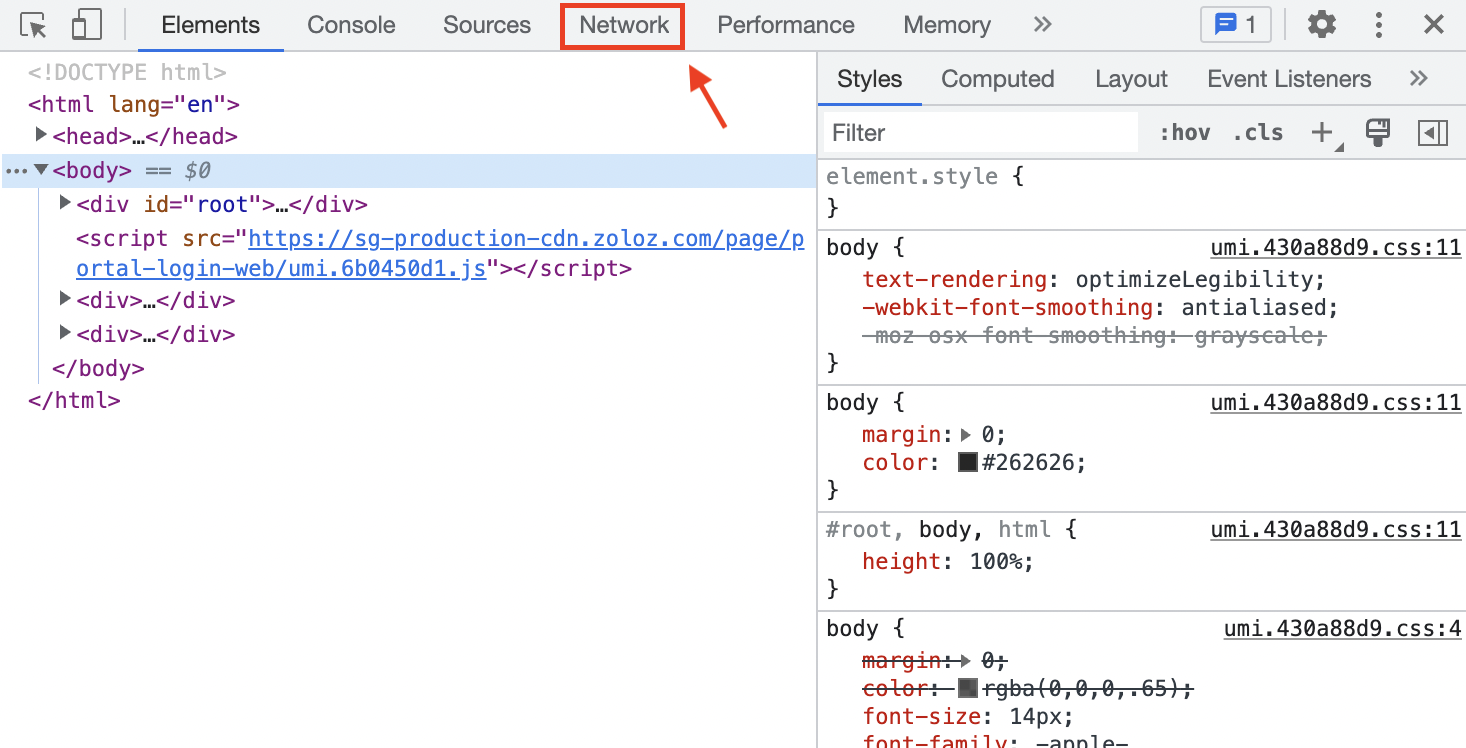Show more DevTools panel tabs chevron

click(x=1043, y=25)
